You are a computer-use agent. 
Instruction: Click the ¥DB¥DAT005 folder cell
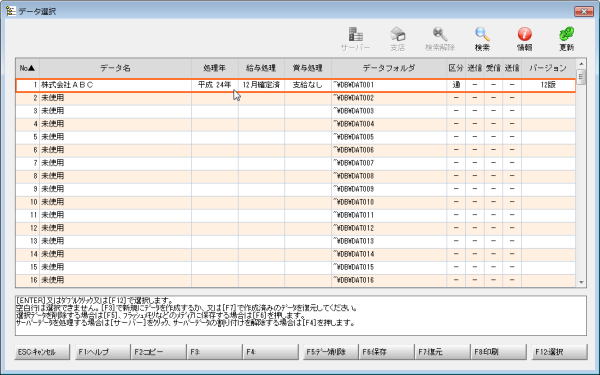click(389, 137)
